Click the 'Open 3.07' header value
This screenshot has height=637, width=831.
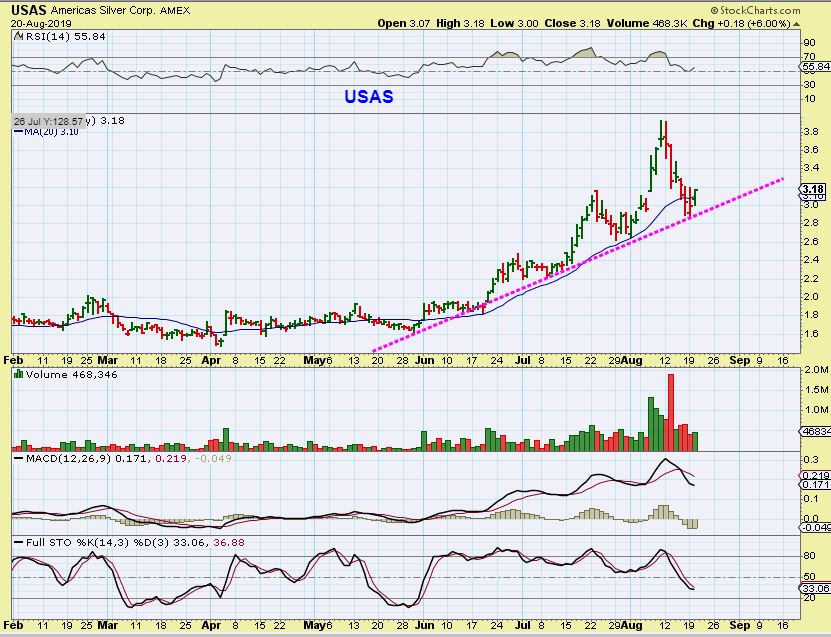coord(404,23)
